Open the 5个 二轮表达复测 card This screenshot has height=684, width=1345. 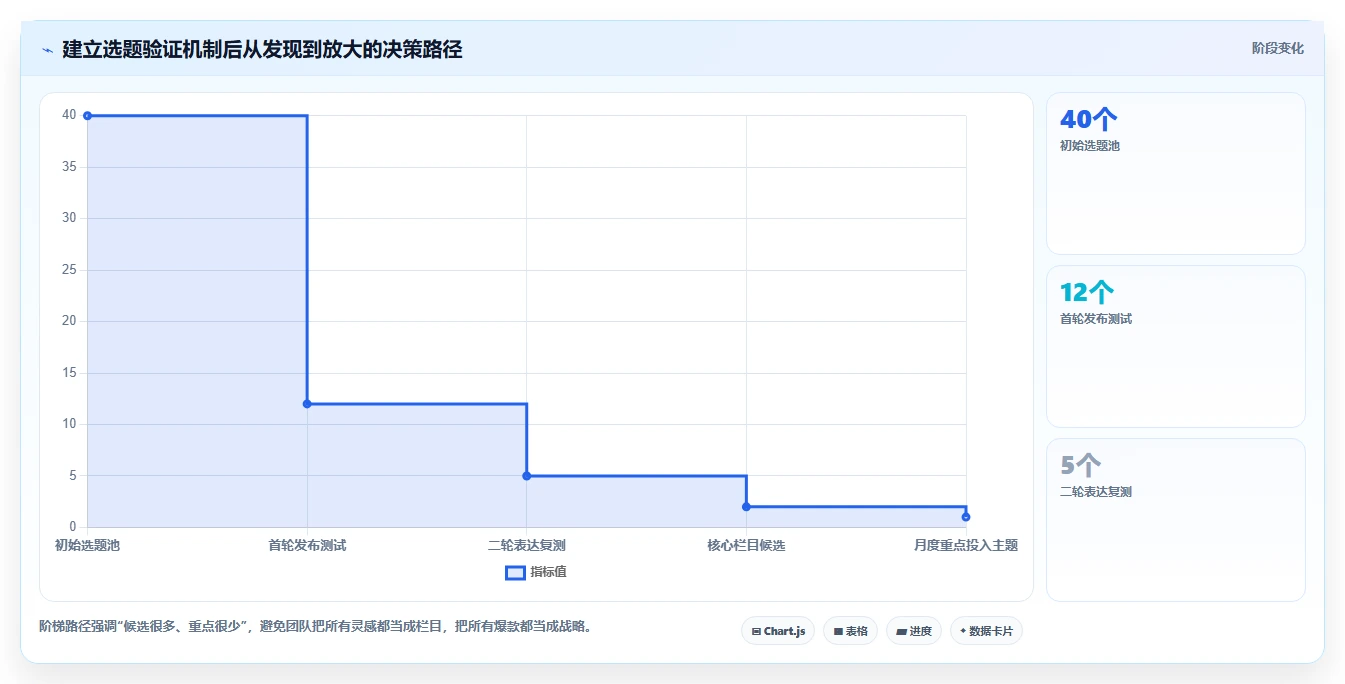point(1176,520)
